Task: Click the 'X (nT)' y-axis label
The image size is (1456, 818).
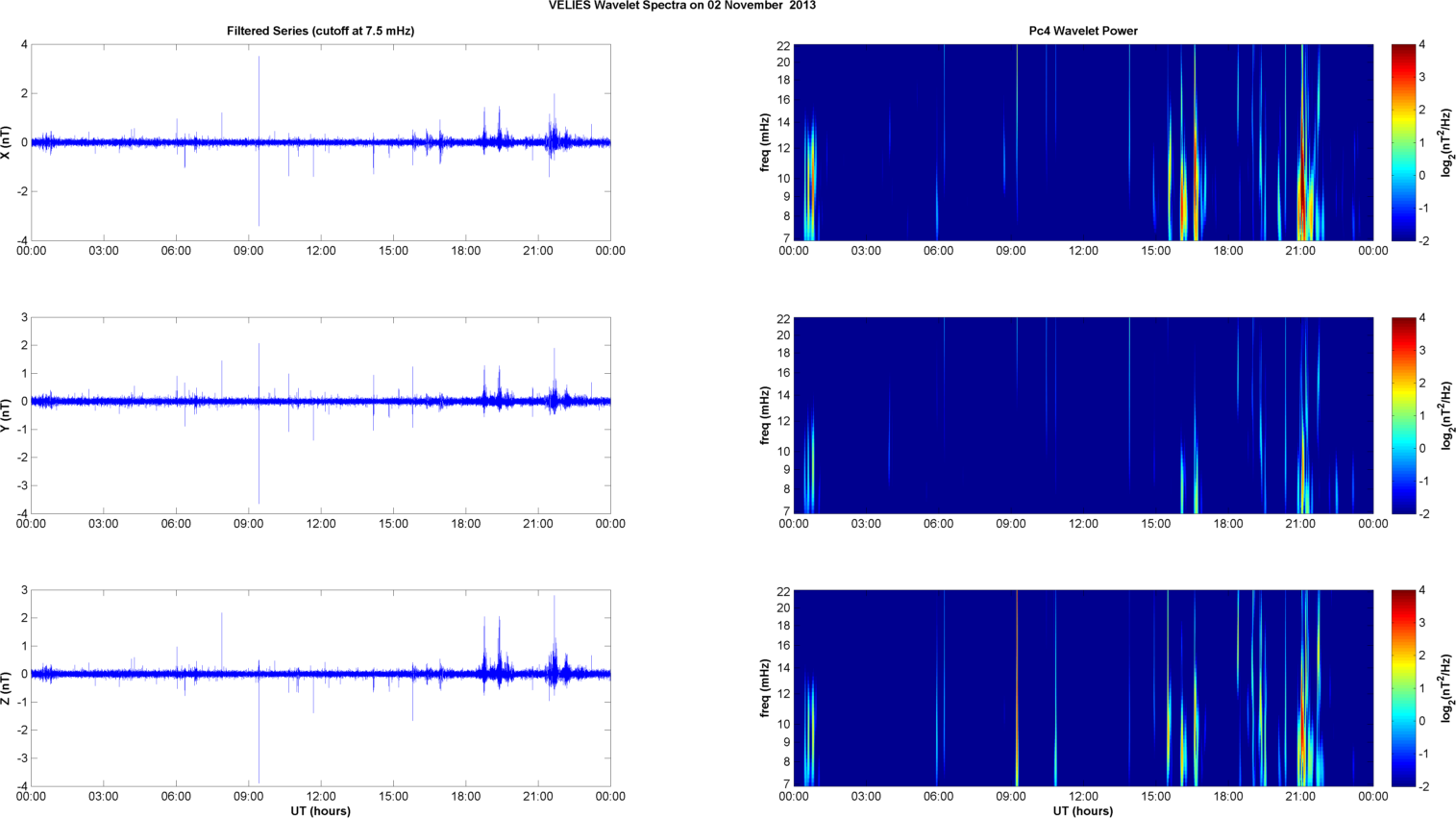Action: tap(7, 142)
